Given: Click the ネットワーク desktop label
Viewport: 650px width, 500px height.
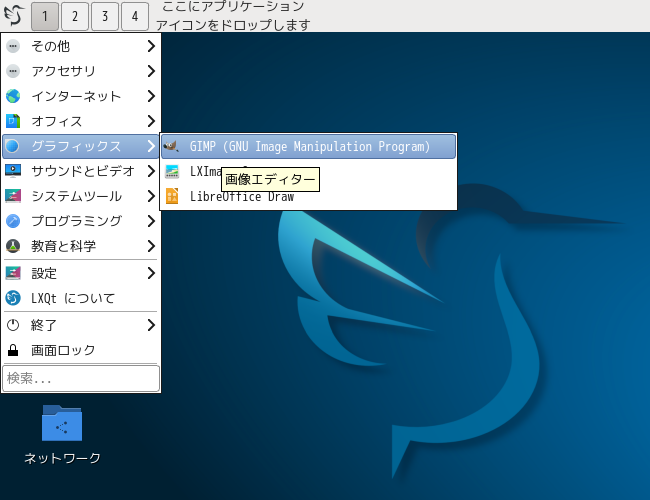Looking at the screenshot, I should [62, 458].
